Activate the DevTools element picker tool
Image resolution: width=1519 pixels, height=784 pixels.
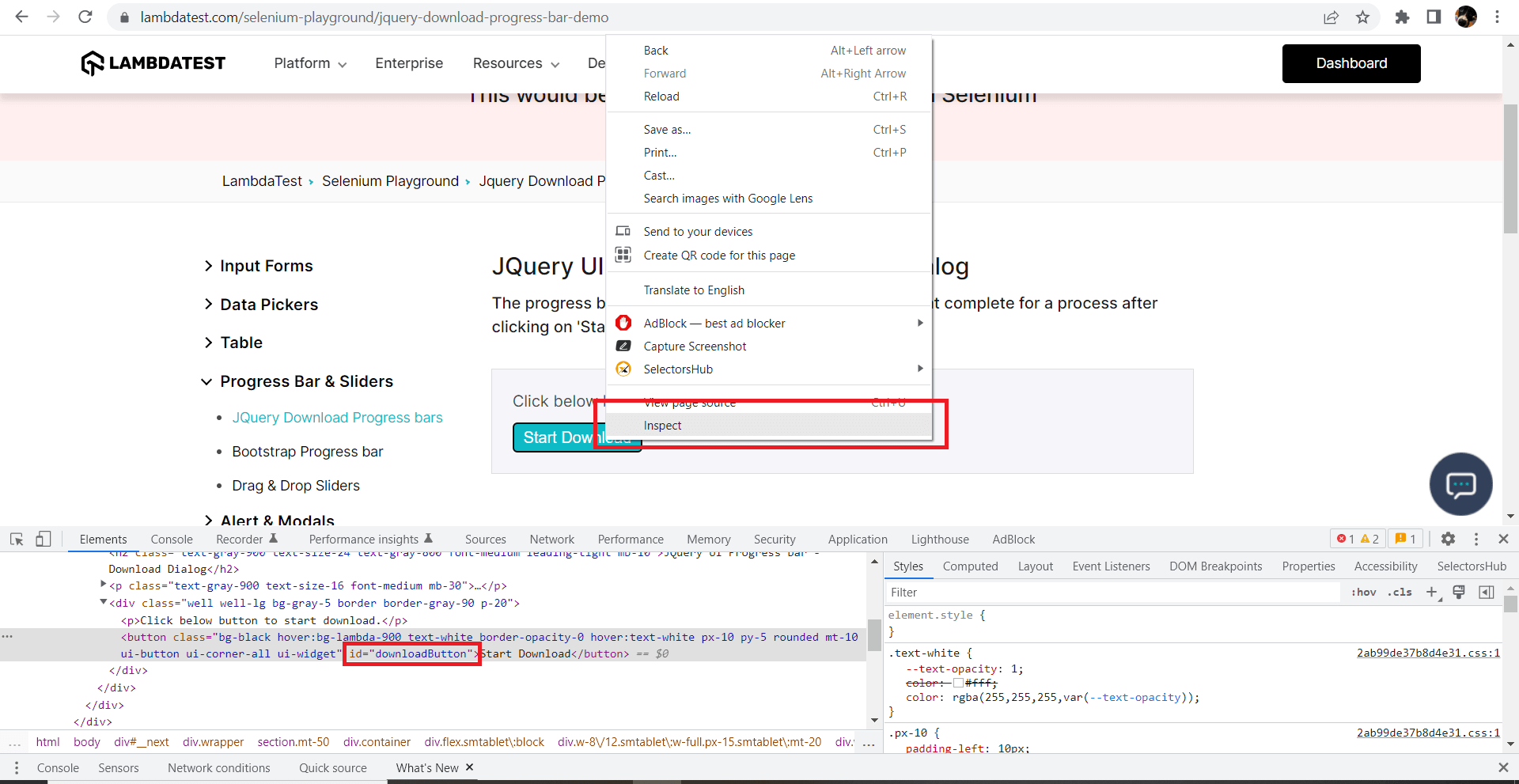click(17, 540)
